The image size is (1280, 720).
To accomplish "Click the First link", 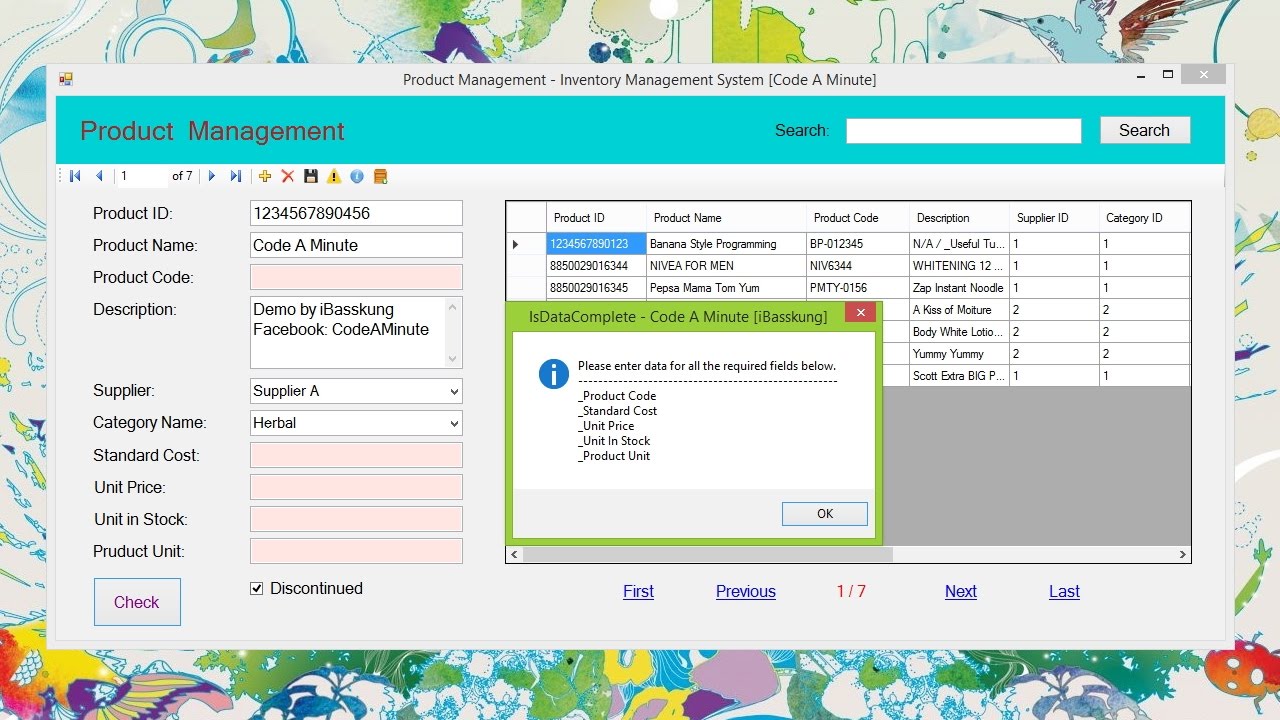I will (x=638, y=591).
